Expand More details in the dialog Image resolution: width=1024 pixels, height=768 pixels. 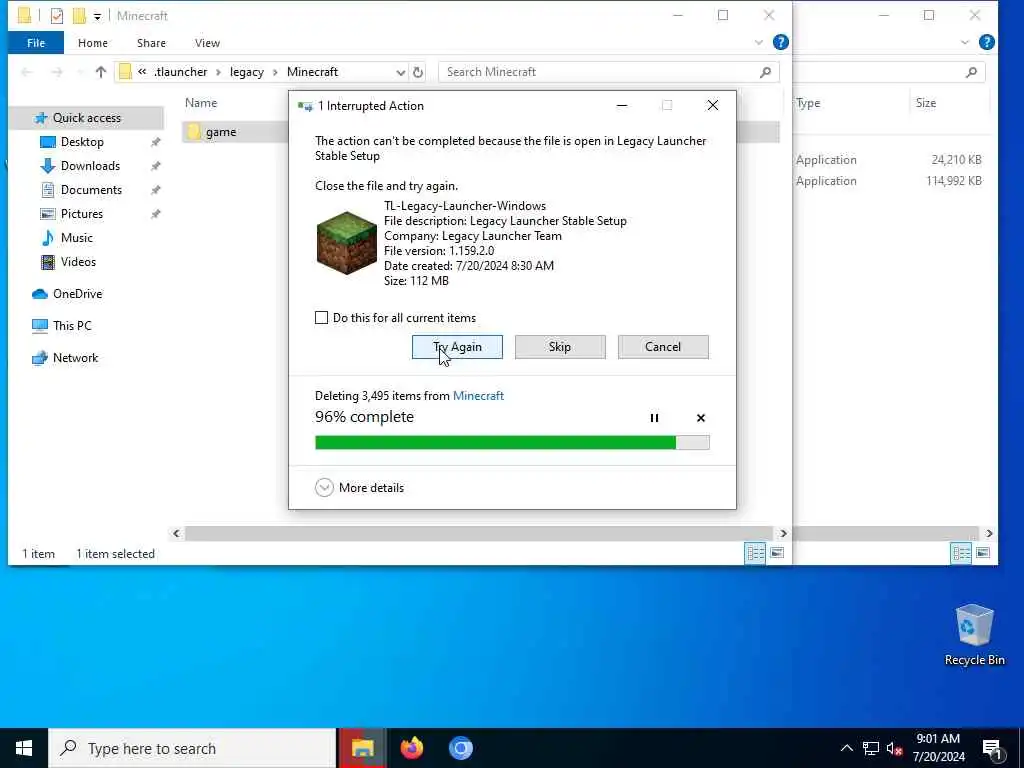click(359, 488)
